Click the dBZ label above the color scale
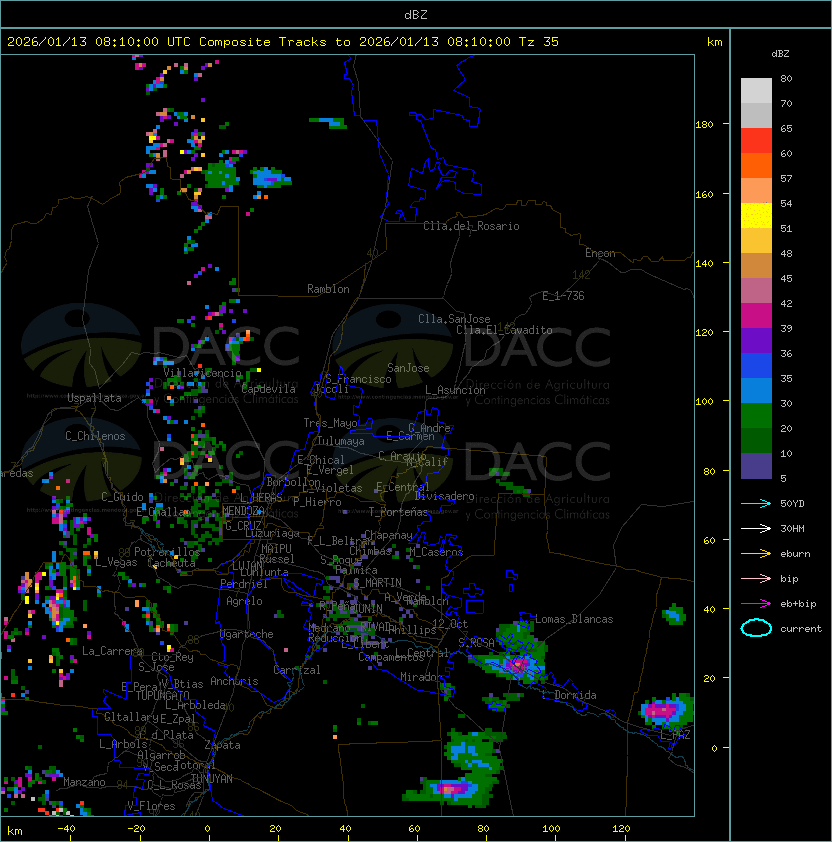The height and width of the screenshot is (842, 832). pos(780,54)
